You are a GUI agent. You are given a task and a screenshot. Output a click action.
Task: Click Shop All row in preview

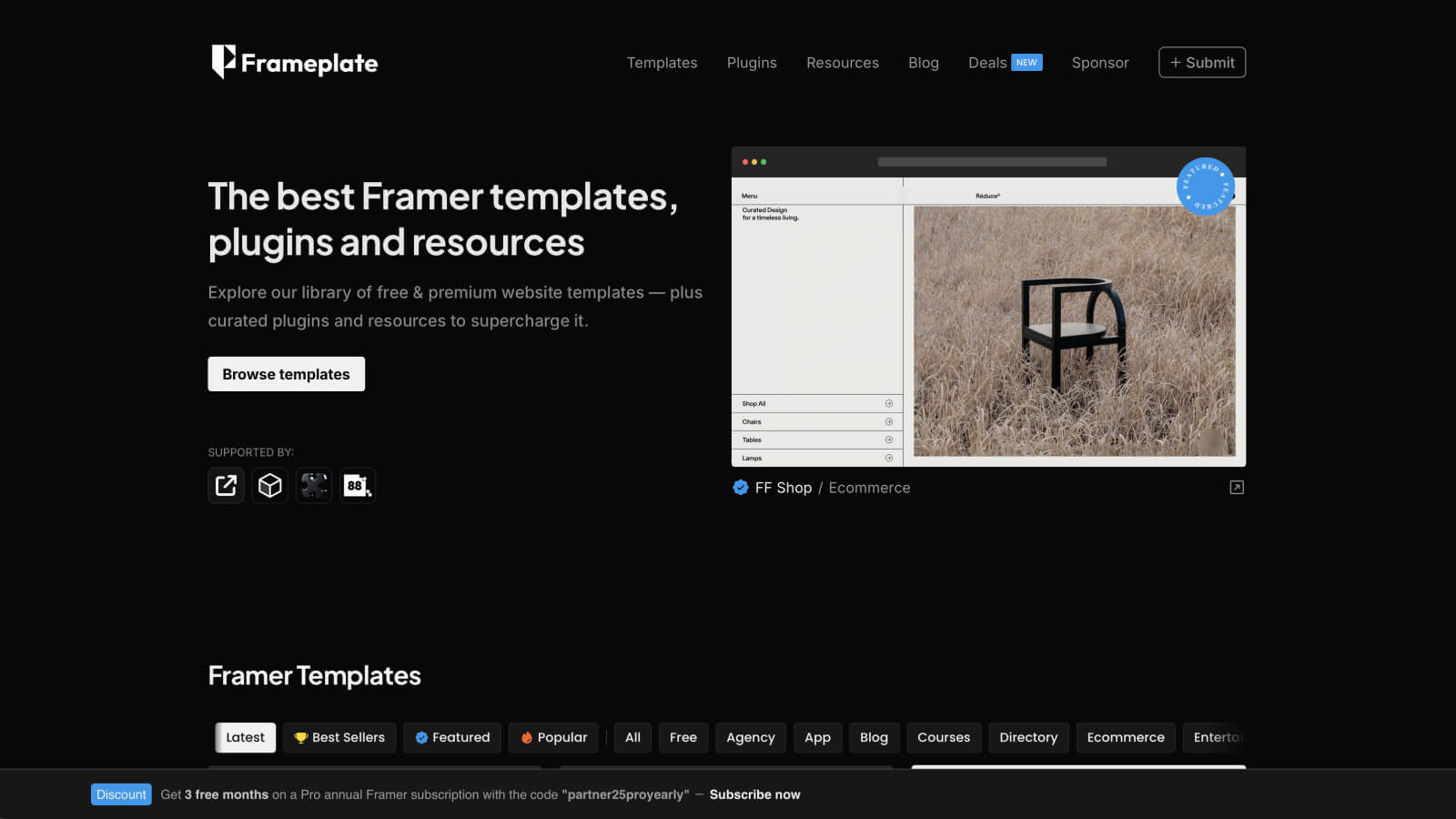[x=817, y=403]
